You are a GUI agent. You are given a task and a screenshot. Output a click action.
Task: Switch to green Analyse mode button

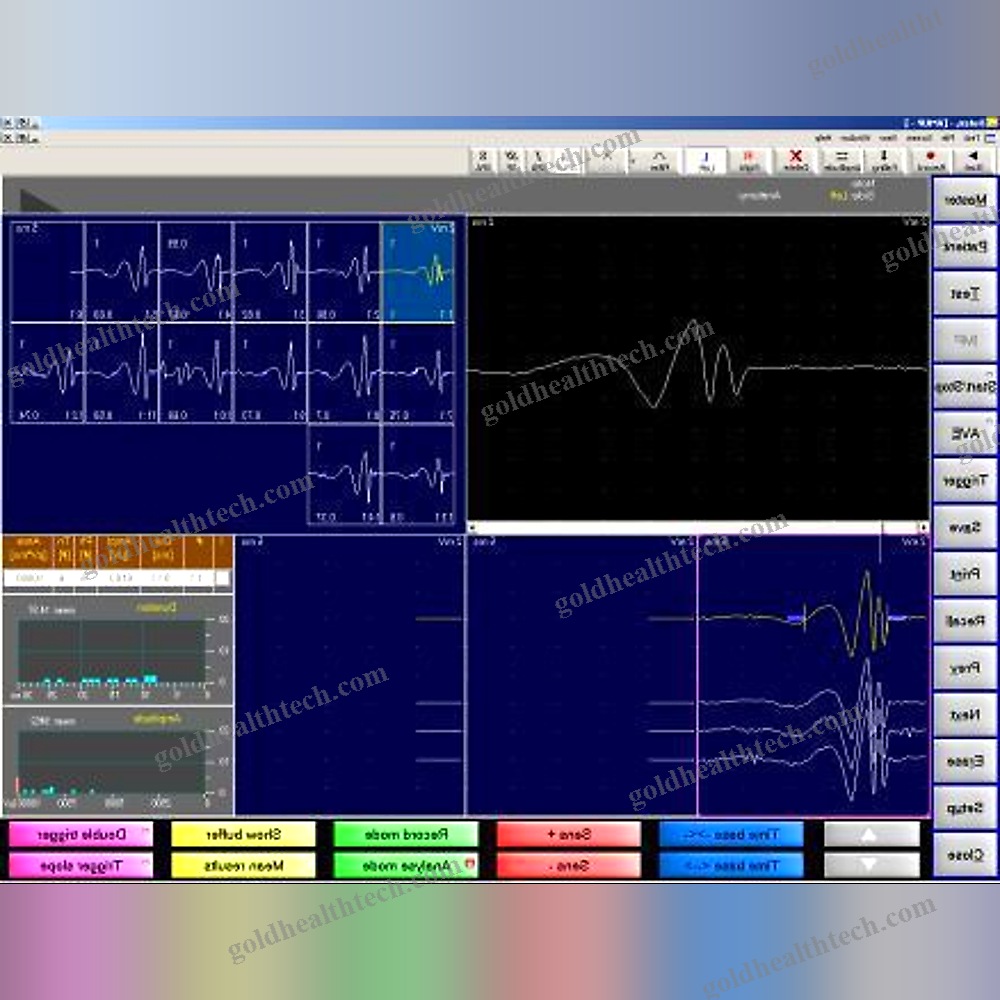(x=406, y=865)
